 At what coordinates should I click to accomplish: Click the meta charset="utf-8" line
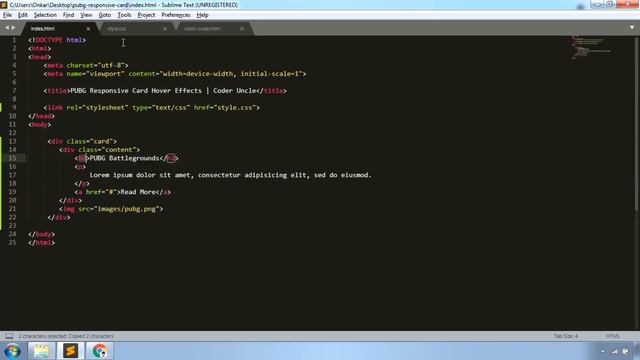pyautogui.click(x=86, y=65)
